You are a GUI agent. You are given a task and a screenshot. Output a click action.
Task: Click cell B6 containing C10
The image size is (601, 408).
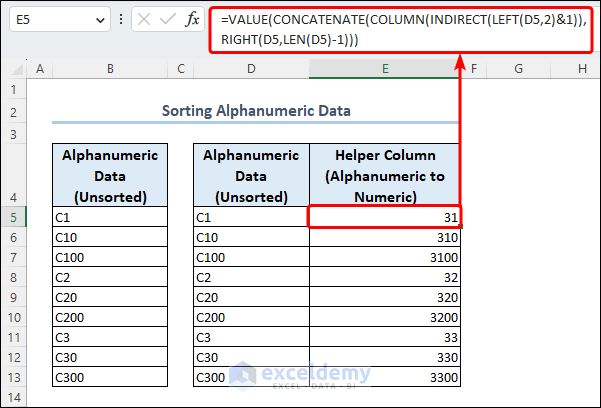click(x=110, y=237)
